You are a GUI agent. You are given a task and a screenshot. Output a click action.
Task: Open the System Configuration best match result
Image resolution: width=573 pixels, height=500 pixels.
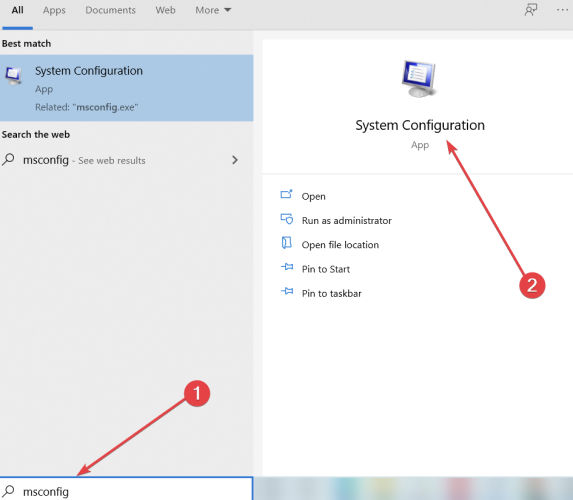pyautogui.click(x=126, y=88)
